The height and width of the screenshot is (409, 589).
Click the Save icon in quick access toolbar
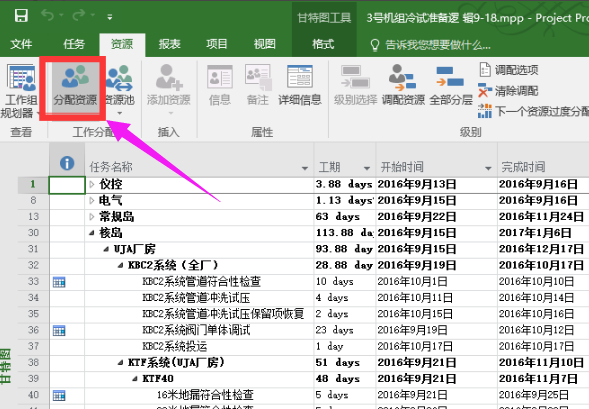(x=21, y=16)
